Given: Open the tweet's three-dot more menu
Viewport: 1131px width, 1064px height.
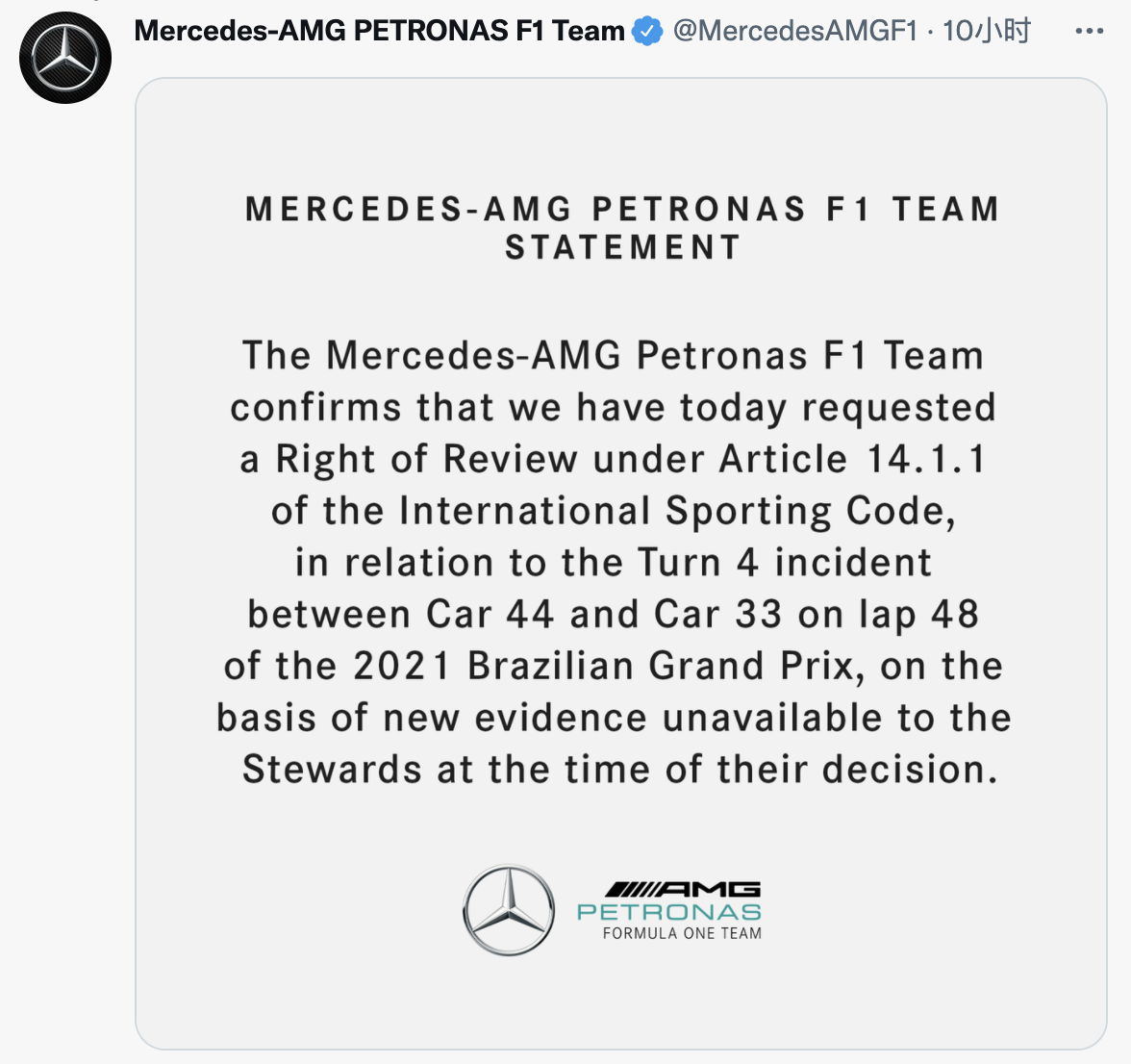Looking at the screenshot, I should coord(1089,32).
